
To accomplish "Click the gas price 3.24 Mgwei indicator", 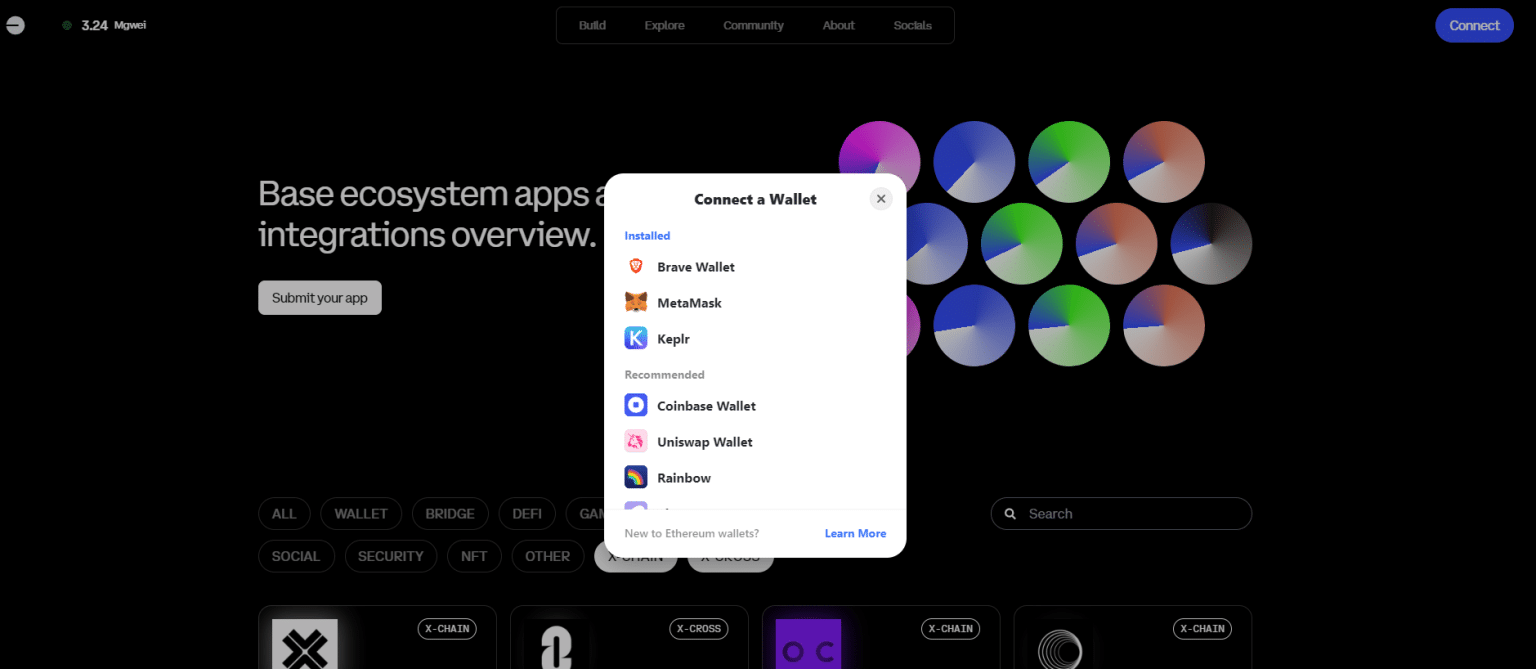I will [104, 25].
